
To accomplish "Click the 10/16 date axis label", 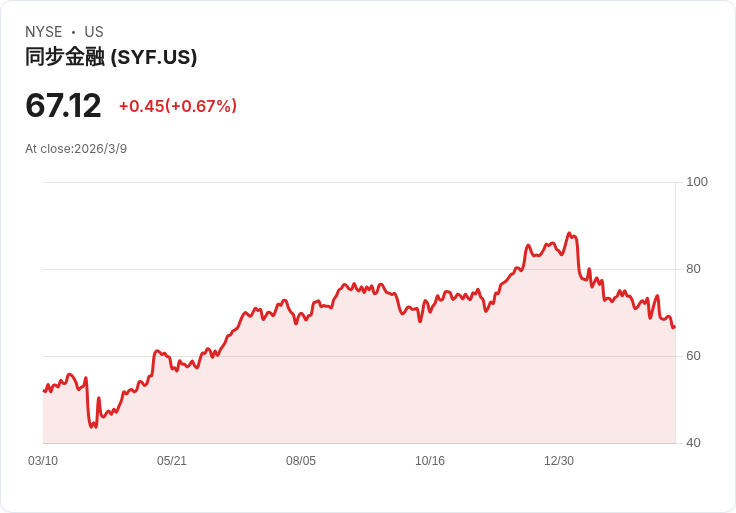I will pyautogui.click(x=430, y=461).
